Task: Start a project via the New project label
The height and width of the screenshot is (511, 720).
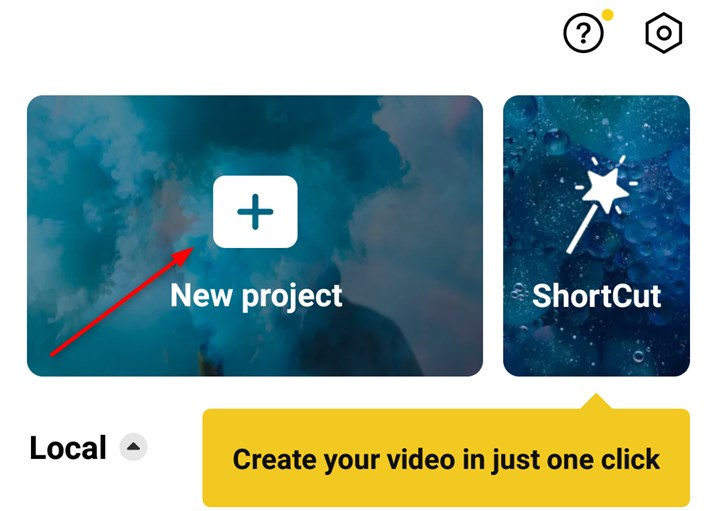Action: point(256,296)
